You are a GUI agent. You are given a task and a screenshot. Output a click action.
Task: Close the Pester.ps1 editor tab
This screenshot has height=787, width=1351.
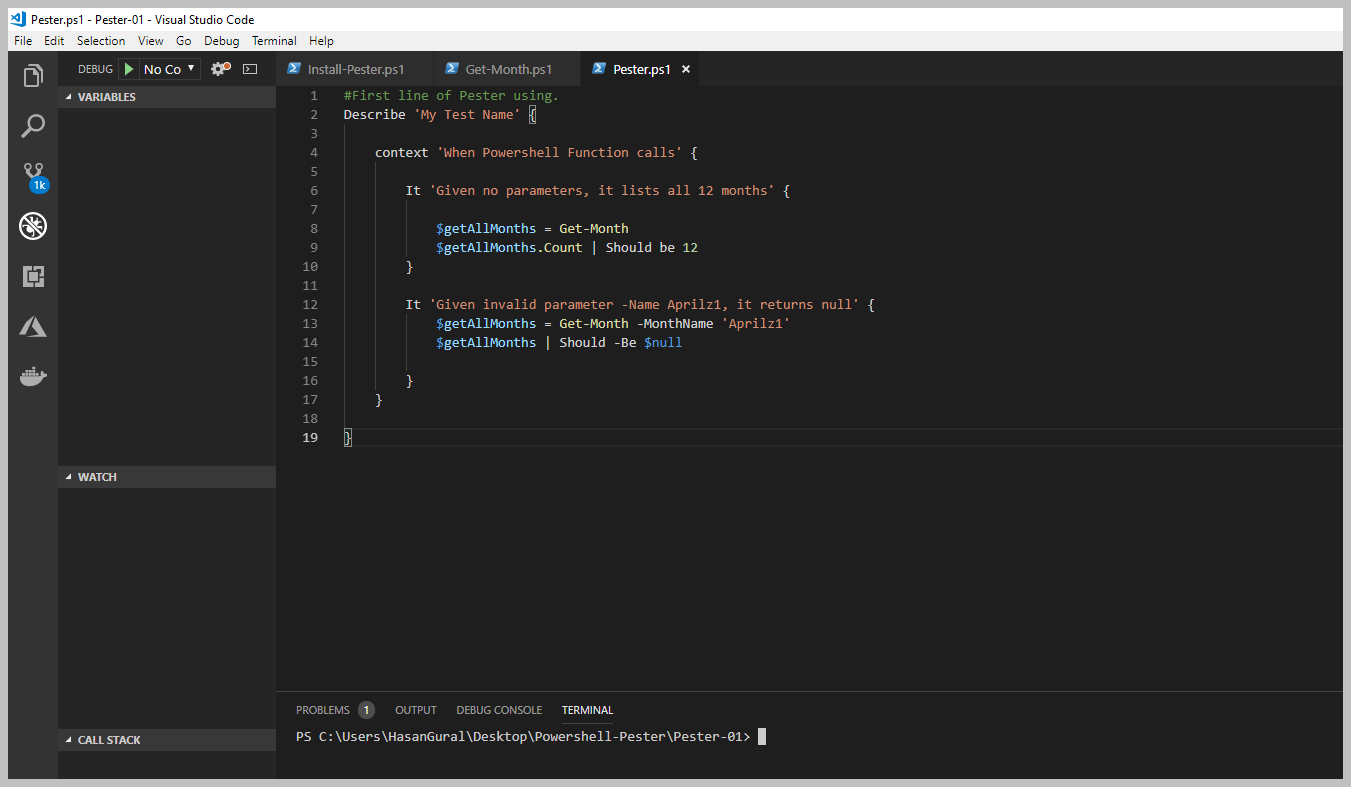[x=686, y=69]
